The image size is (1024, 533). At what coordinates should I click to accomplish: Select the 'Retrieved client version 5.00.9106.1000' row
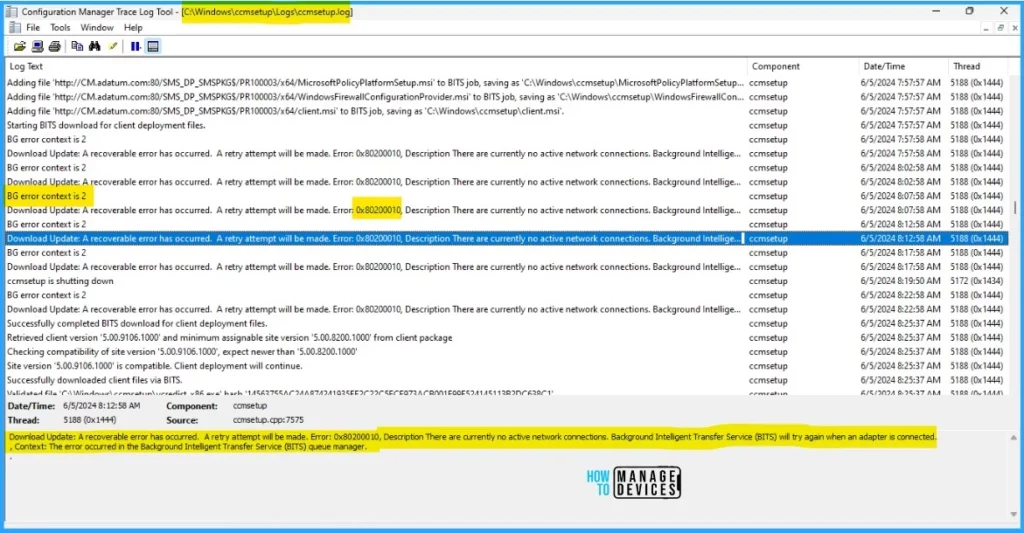click(x=507, y=338)
